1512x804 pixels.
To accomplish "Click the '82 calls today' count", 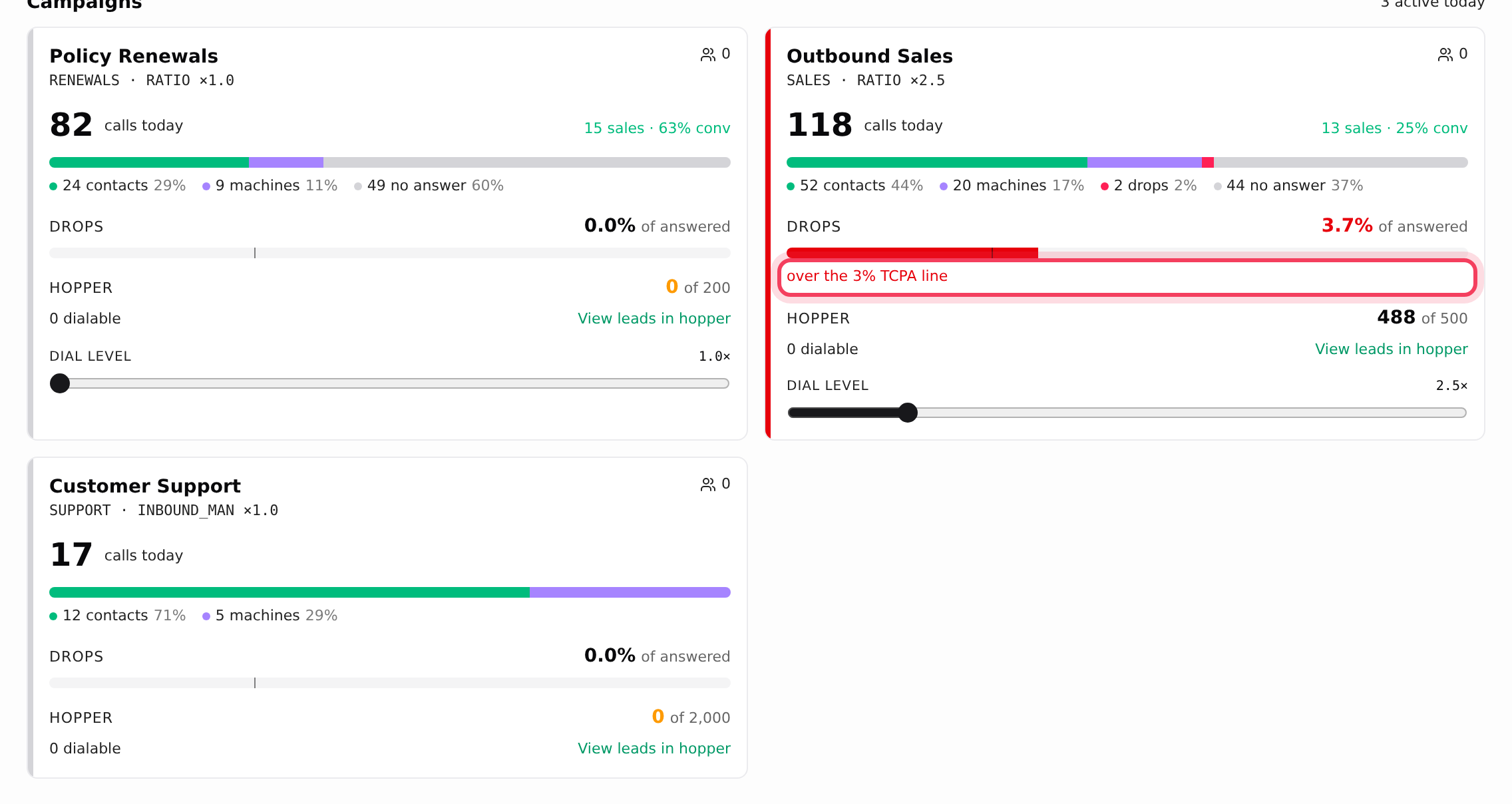I will pos(116,125).
